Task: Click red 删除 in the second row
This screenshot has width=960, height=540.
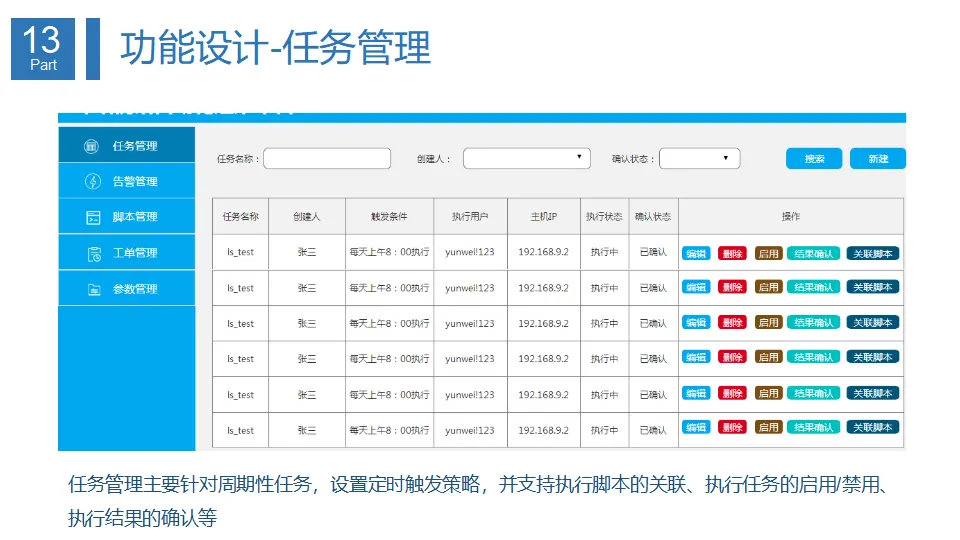Action: click(x=732, y=287)
